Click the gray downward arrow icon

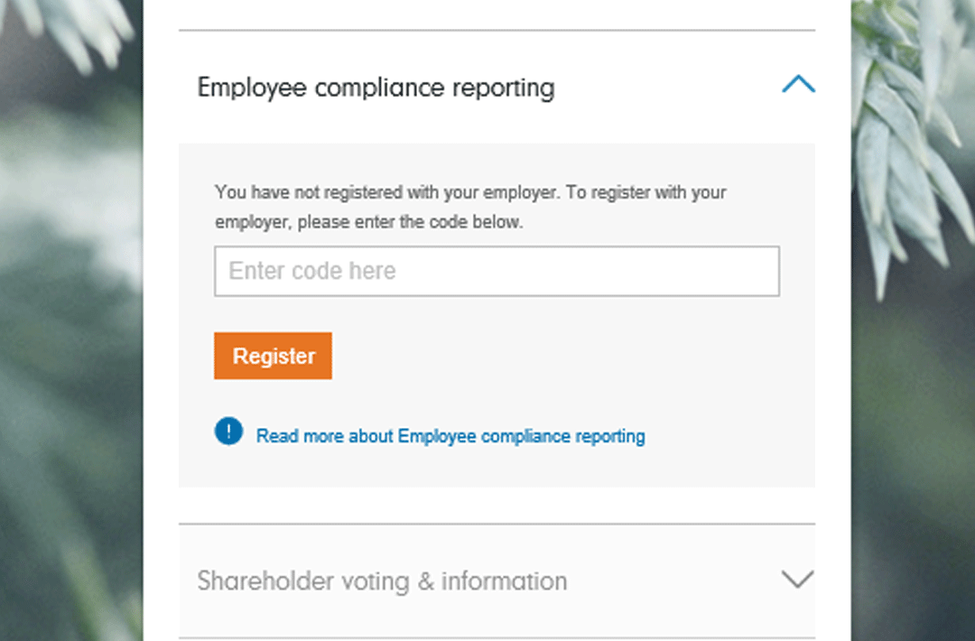pos(797,579)
